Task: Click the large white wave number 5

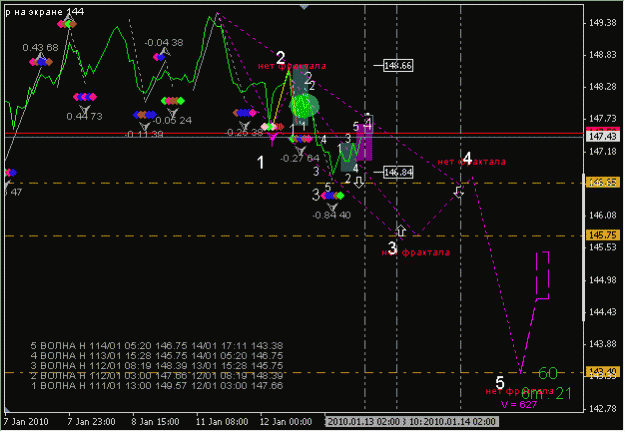Action: [x=500, y=383]
